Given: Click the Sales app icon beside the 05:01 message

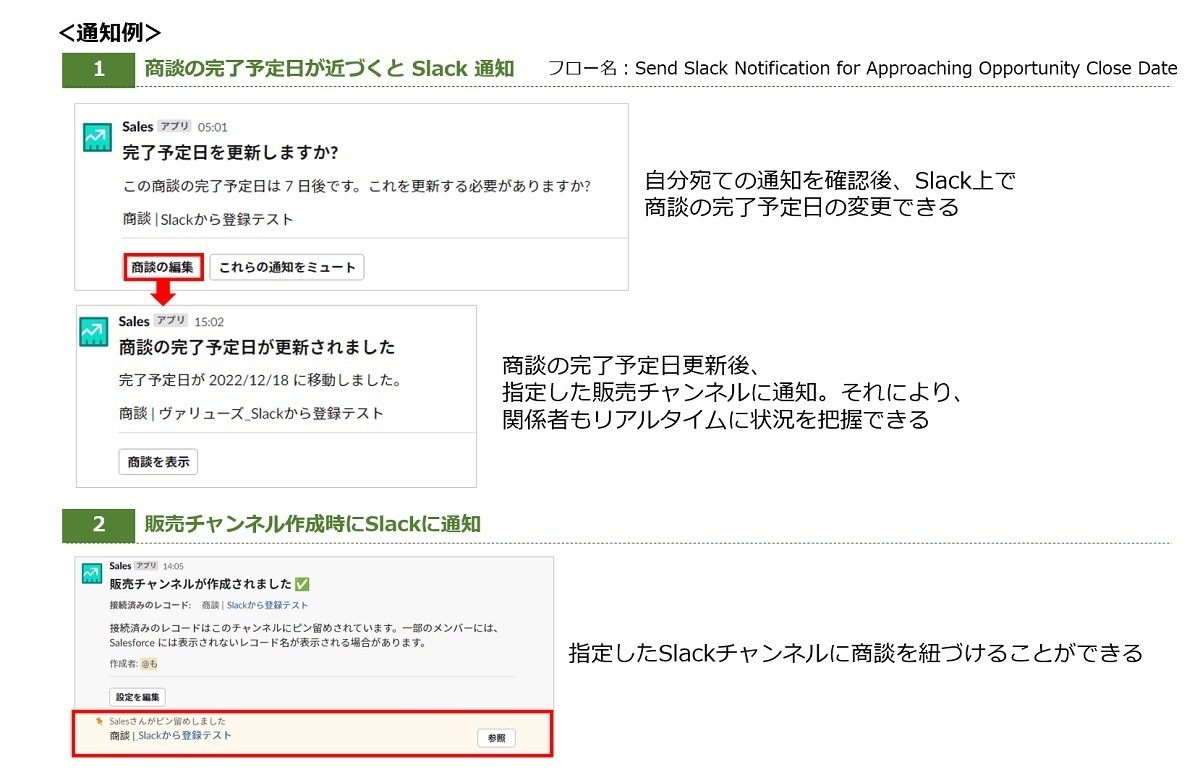Looking at the screenshot, I should [97, 139].
